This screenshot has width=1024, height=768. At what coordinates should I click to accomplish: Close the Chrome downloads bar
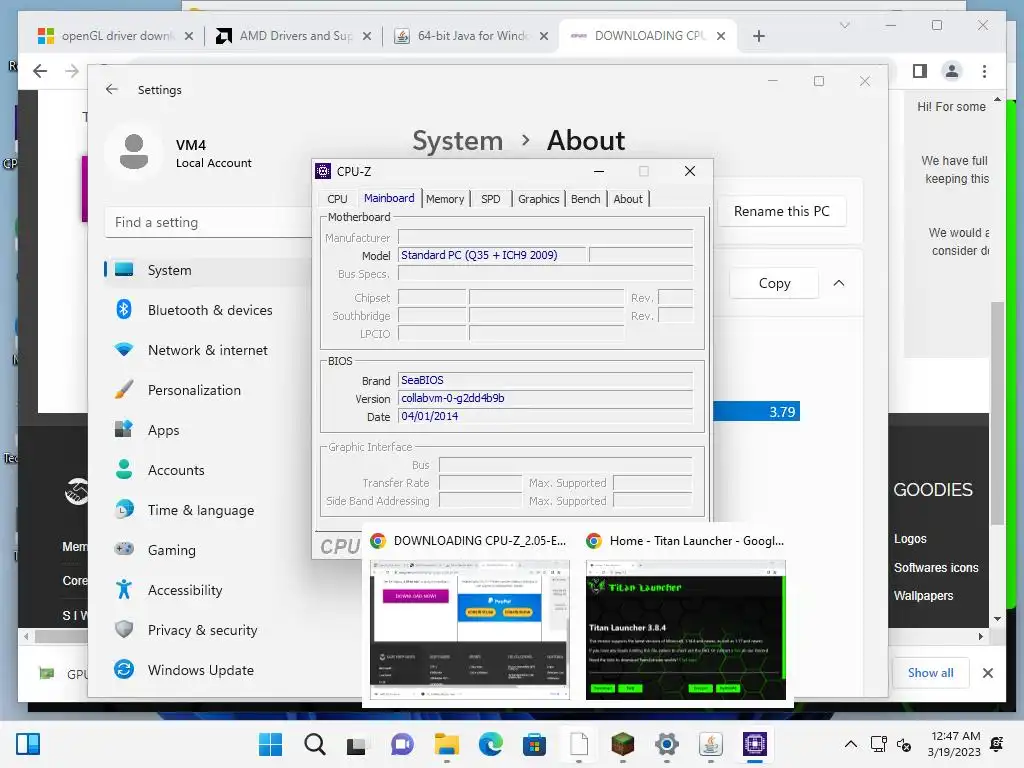pyautogui.click(x=987, y=673)
